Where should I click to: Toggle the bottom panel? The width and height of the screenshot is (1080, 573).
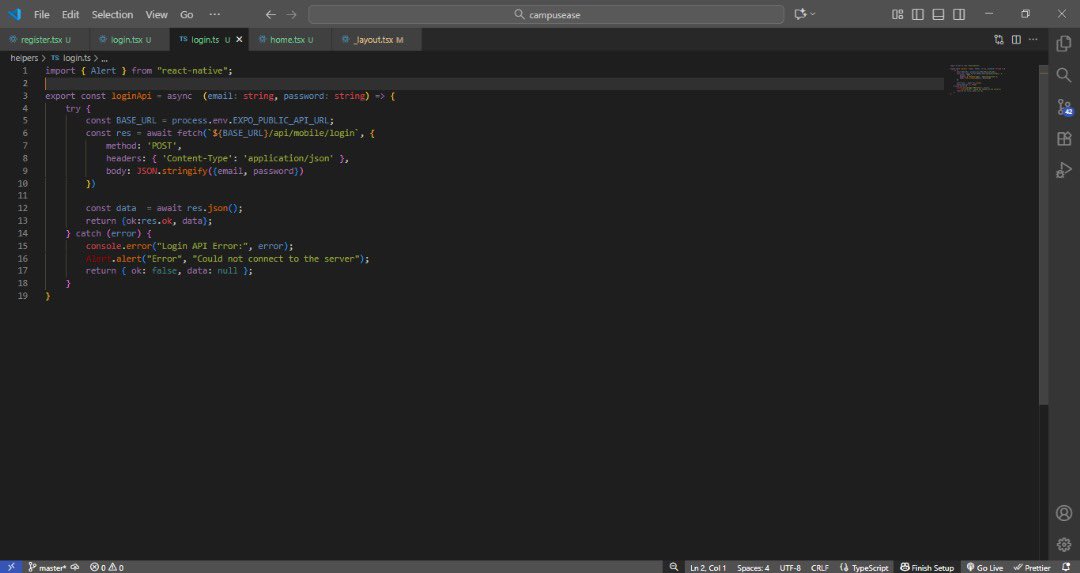(938, 14)
